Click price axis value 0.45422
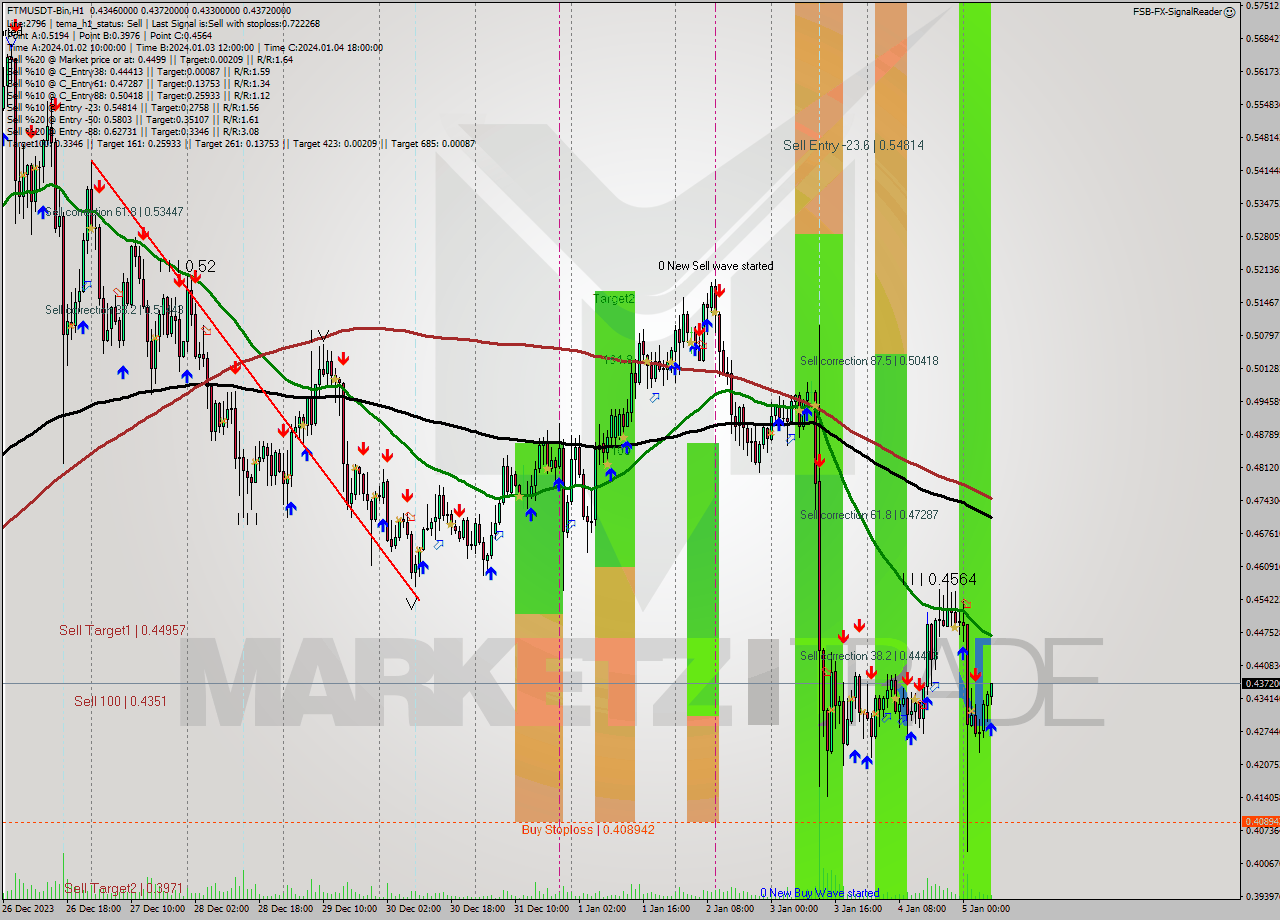1280x920 pixels. (x=1262, y=599)
